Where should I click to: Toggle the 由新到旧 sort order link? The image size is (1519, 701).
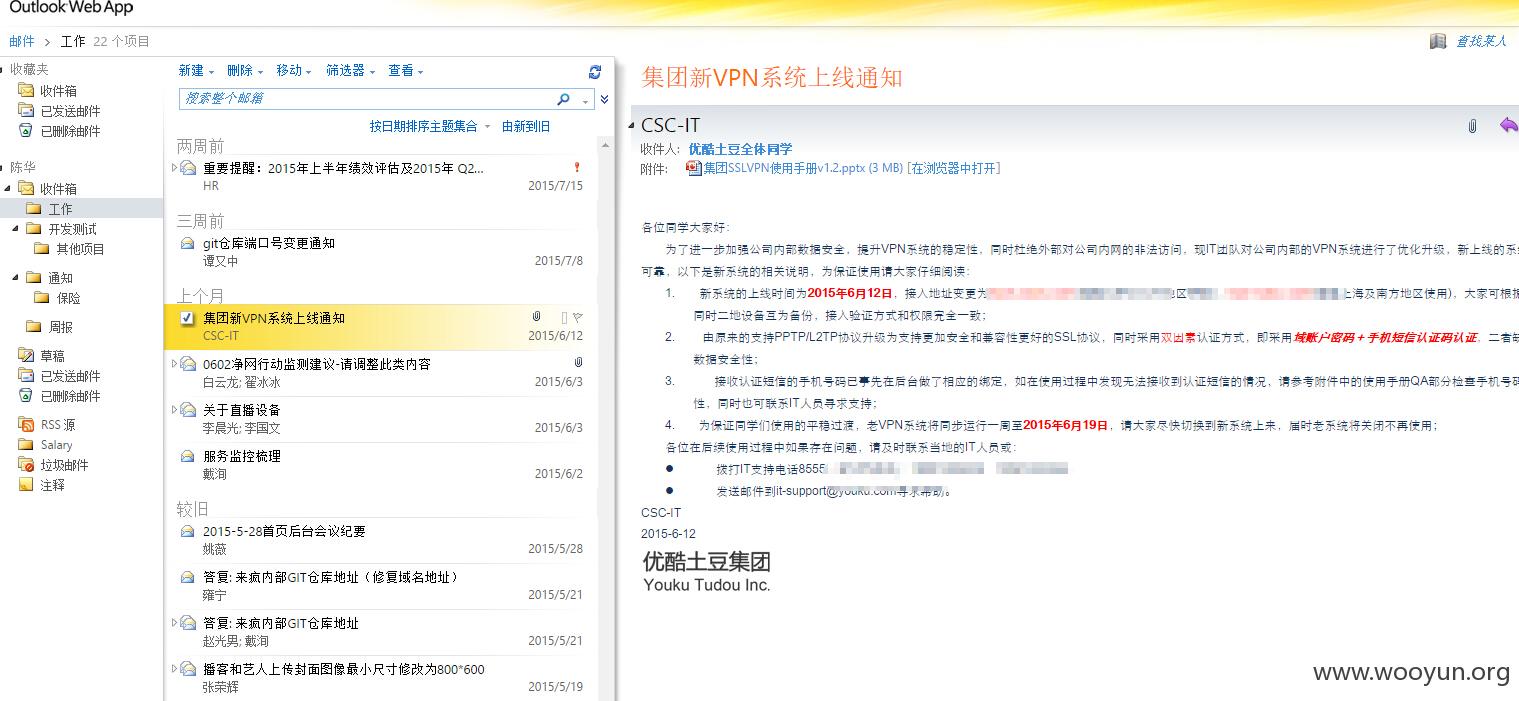pos(526,127)
